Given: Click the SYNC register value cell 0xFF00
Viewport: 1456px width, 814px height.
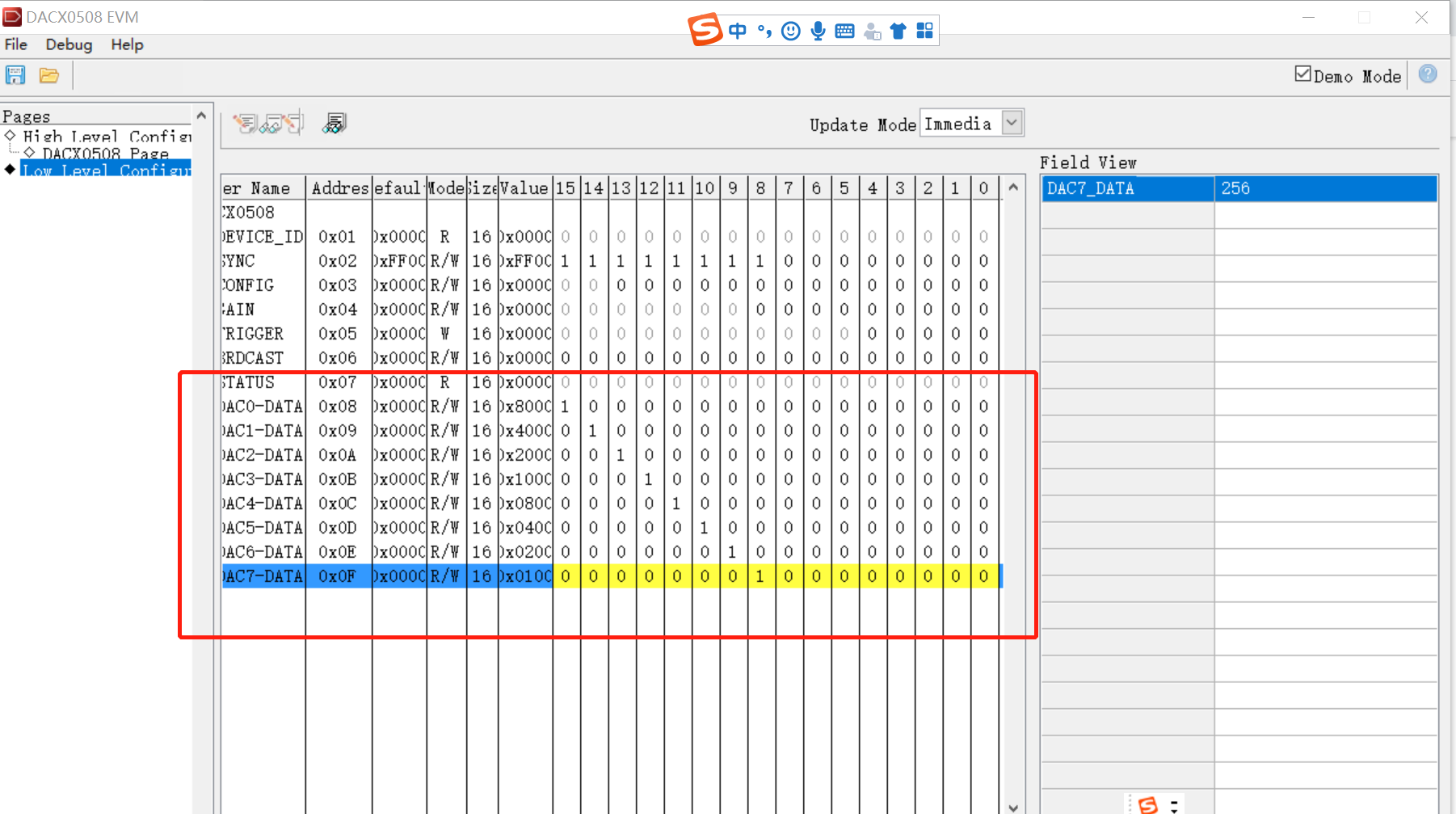Looking at the screenshot, I should pyautogui.click(x=525, y=261).
